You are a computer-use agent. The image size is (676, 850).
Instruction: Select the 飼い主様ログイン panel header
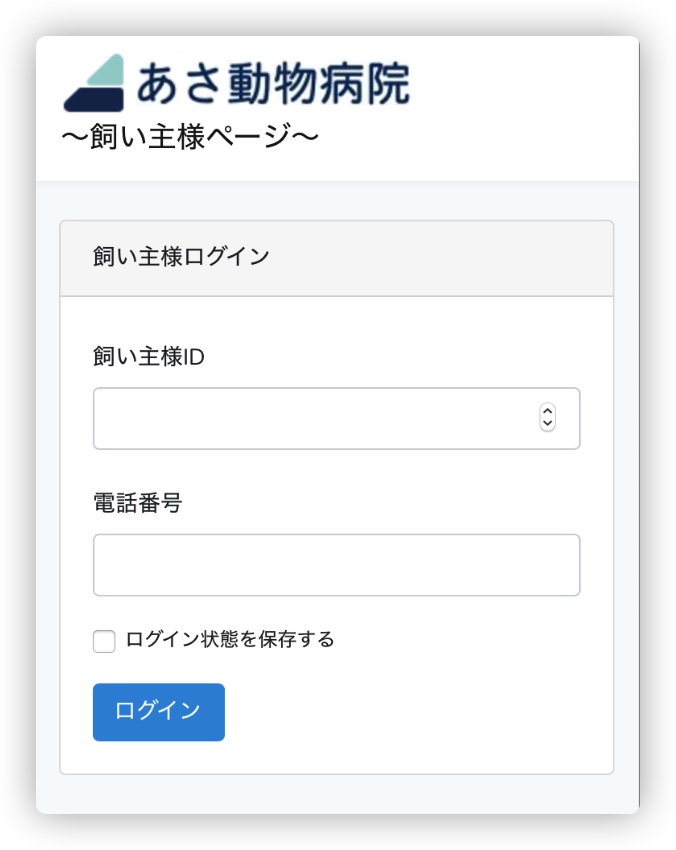pos(337,258)
